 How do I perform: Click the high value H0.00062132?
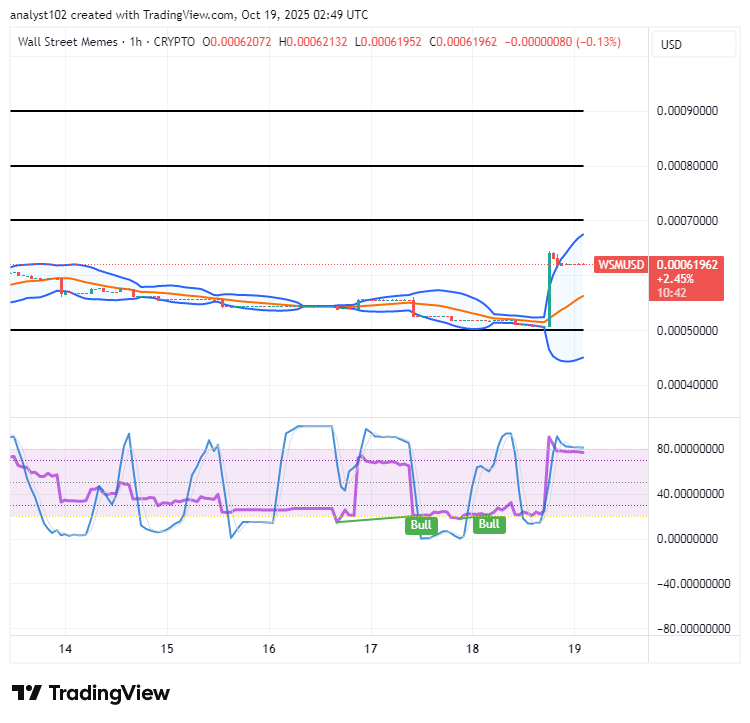coord(313,42)
